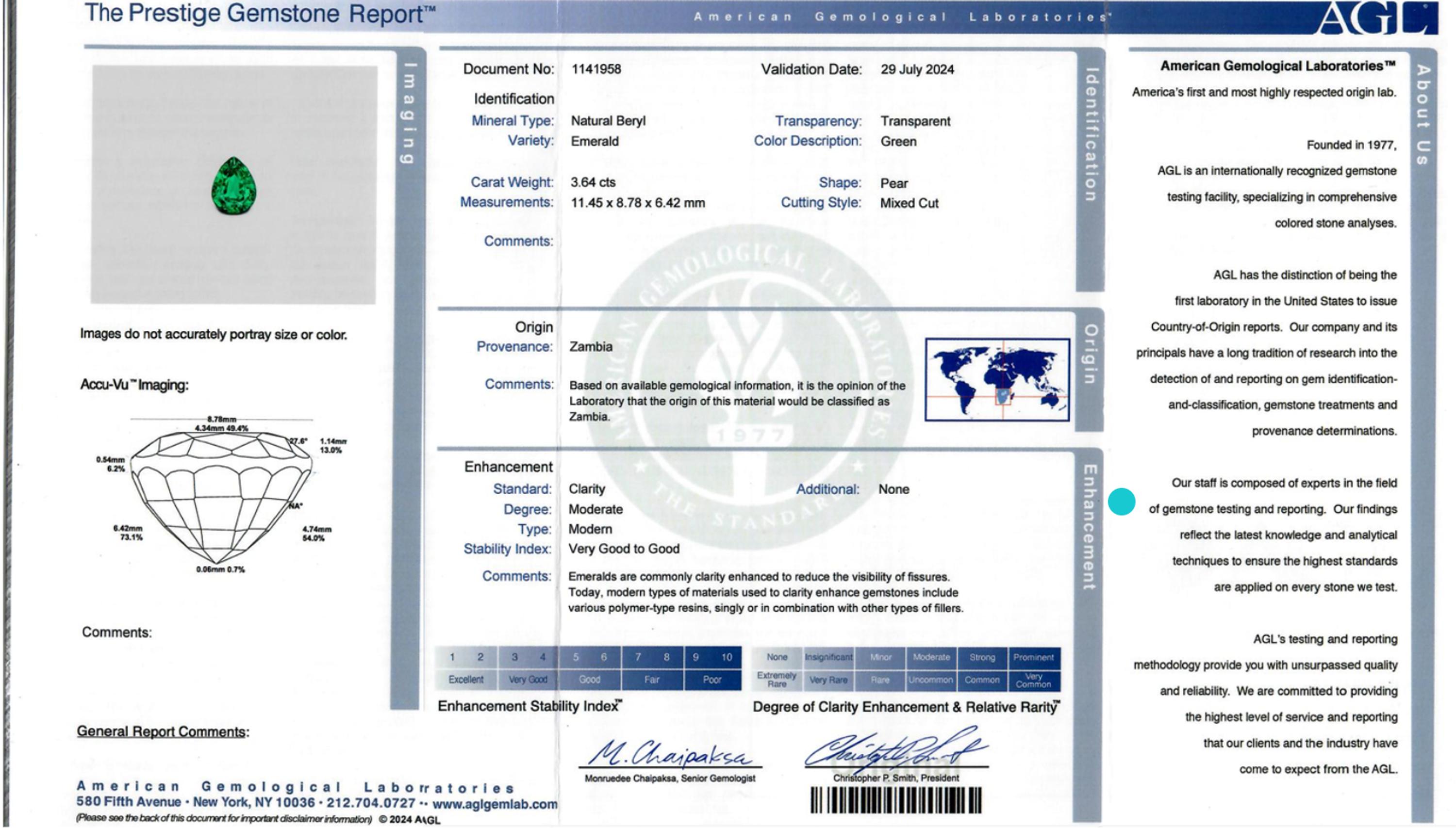Click "Images do not accurately portray size or color."
The height and width of the screenshot is (828, 1456).
tap(214, 334)
